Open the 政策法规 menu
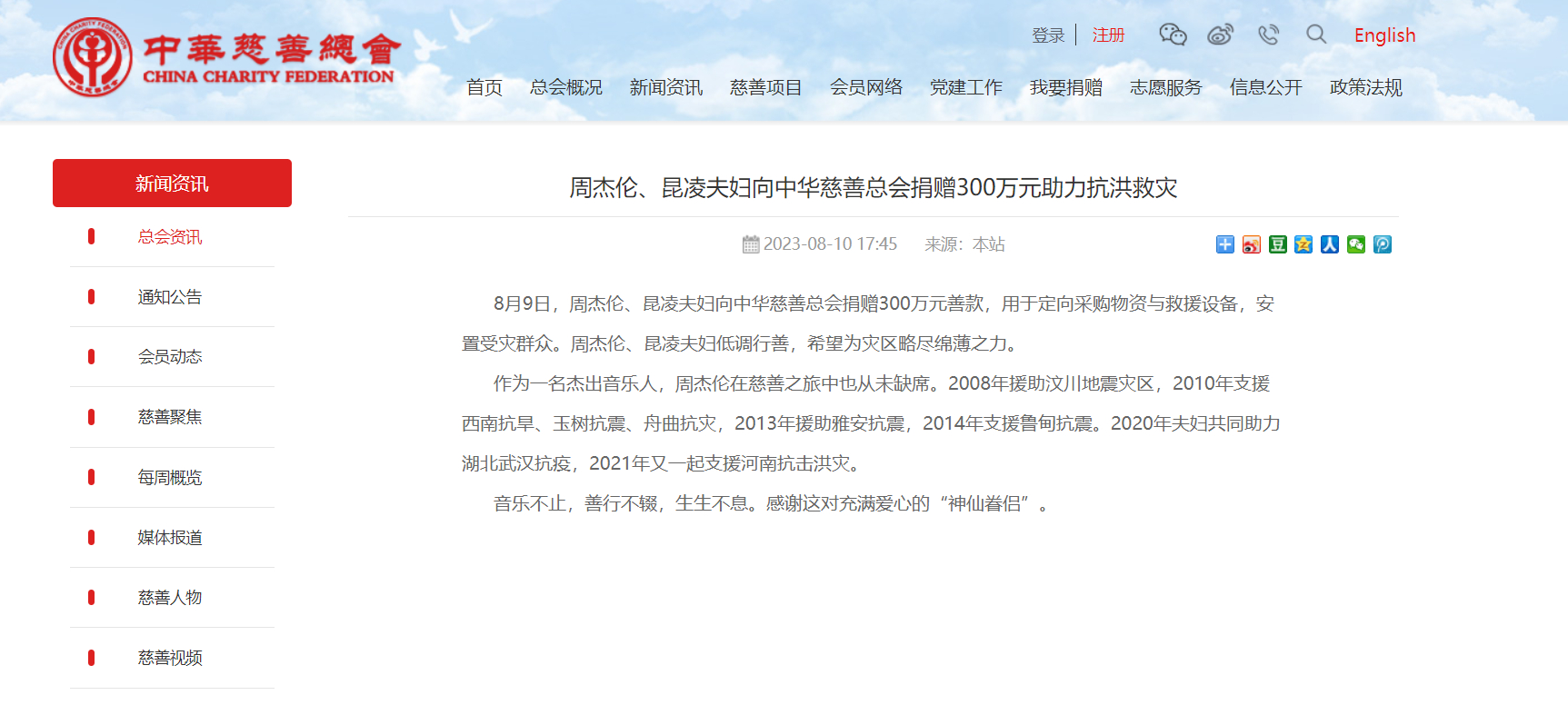The image size is (1568, 705). tap(1366, 87)
